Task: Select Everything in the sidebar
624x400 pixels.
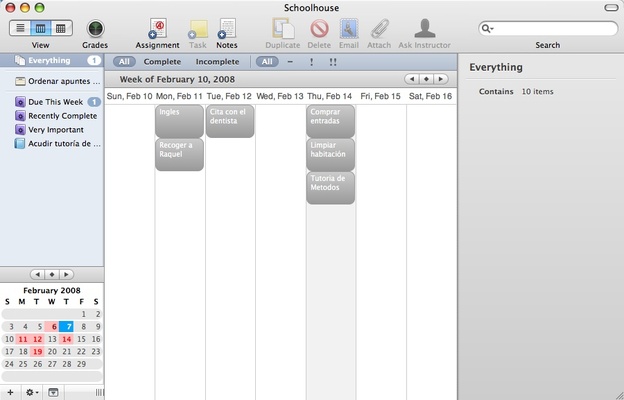Action: (x=52, y=60)
